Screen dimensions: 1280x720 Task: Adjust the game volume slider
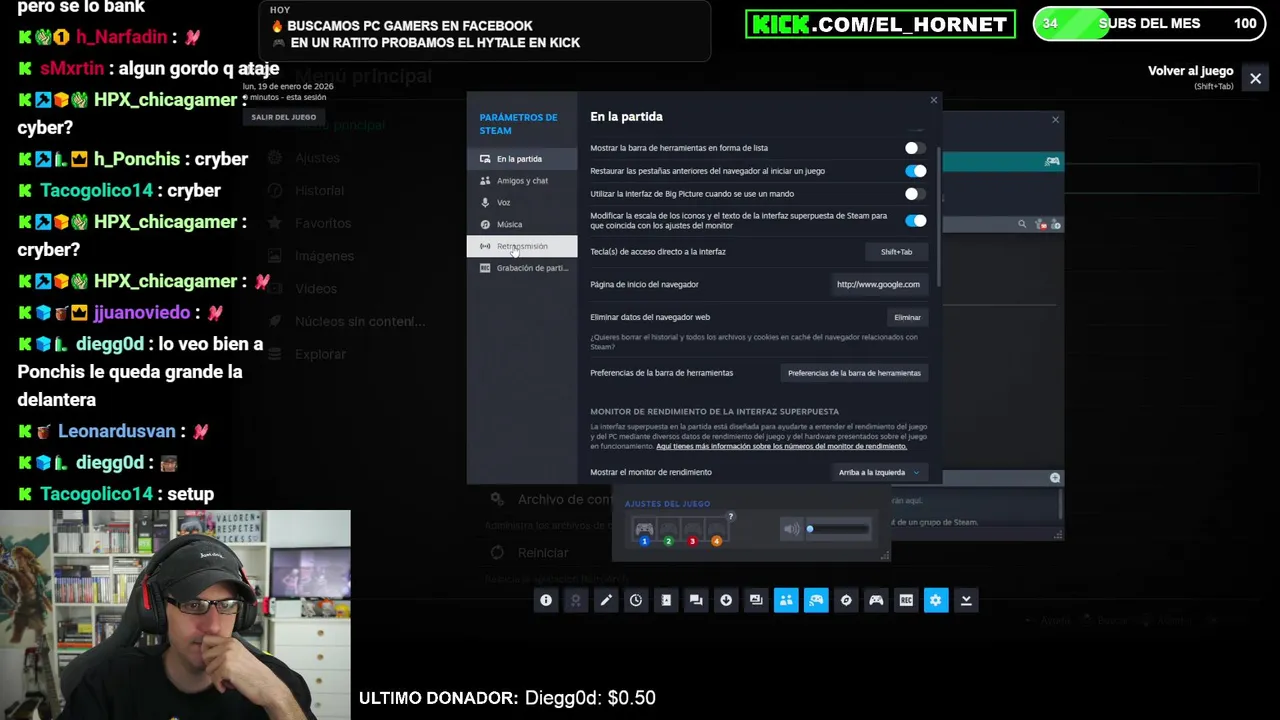839,529
